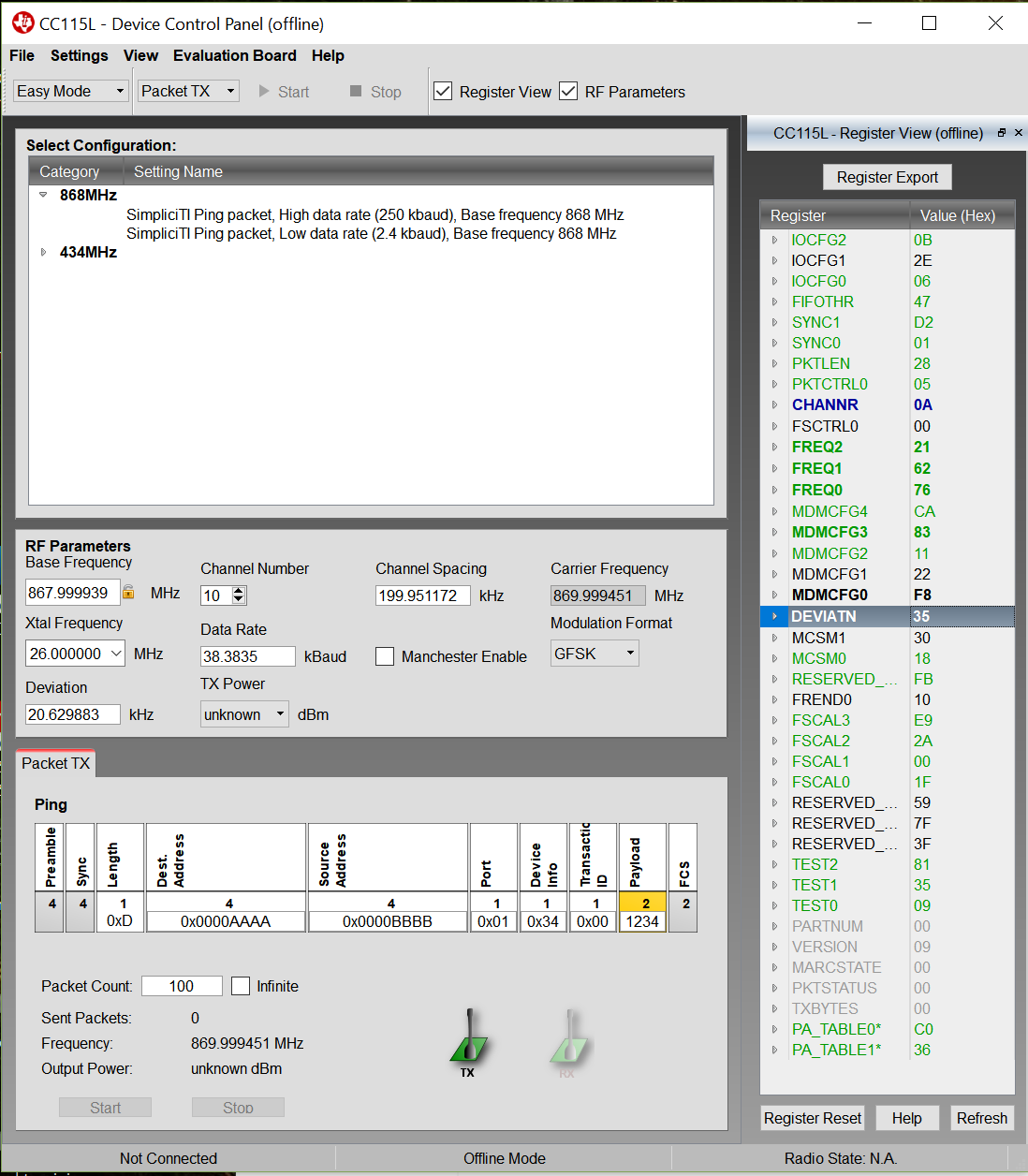Click the Packet TX panel Start button
The width and height of the screenshot is (1028, 1176).
(x=105, y=1108)
